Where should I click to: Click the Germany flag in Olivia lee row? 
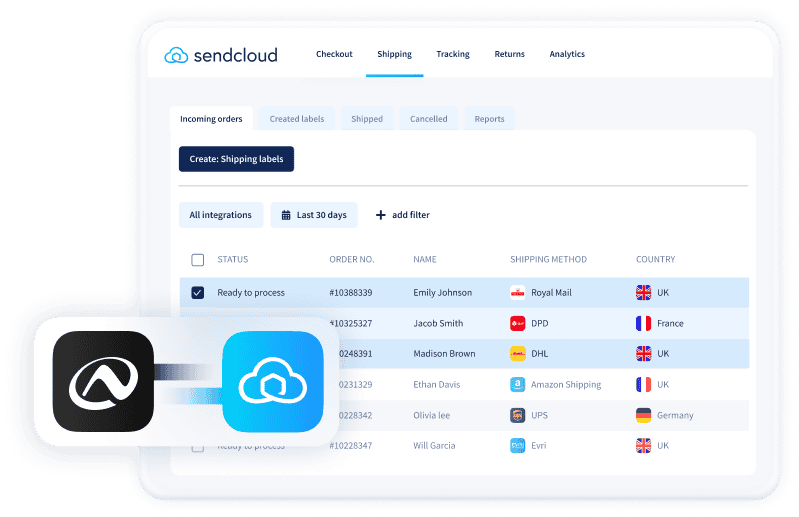coord(643,415)
